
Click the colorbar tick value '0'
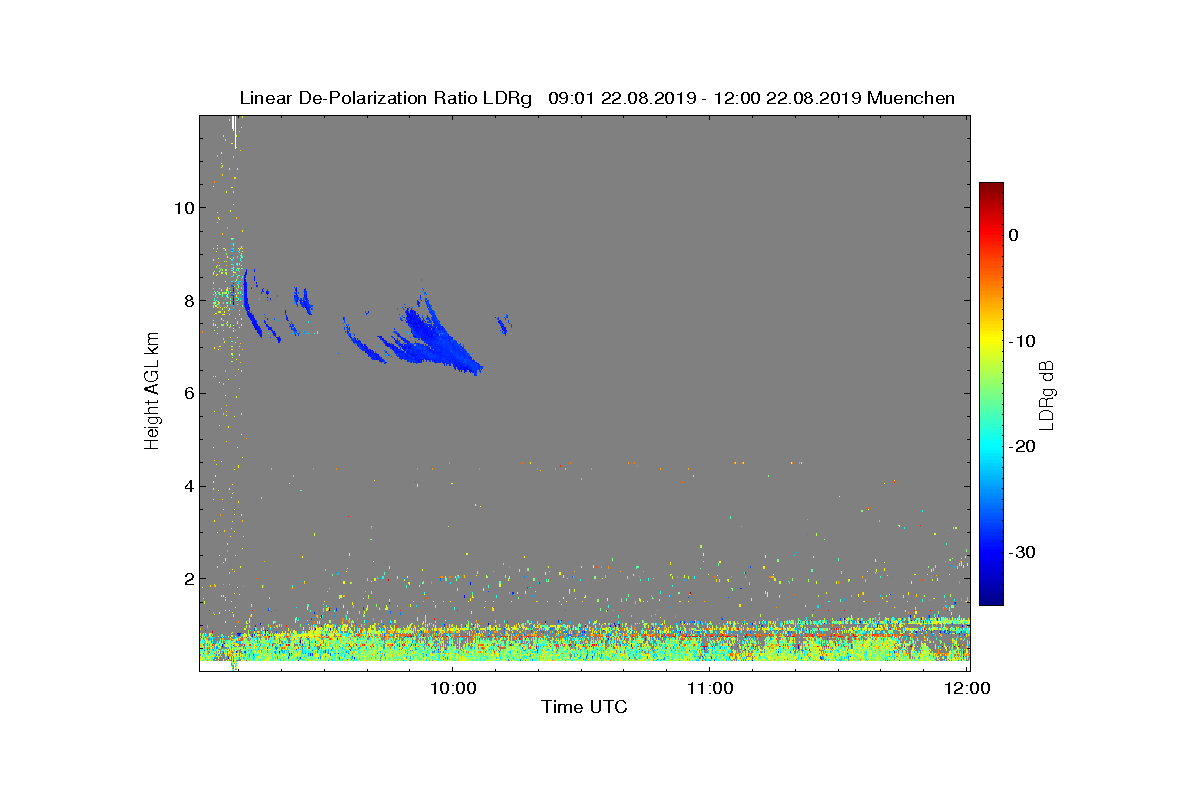1013,235
